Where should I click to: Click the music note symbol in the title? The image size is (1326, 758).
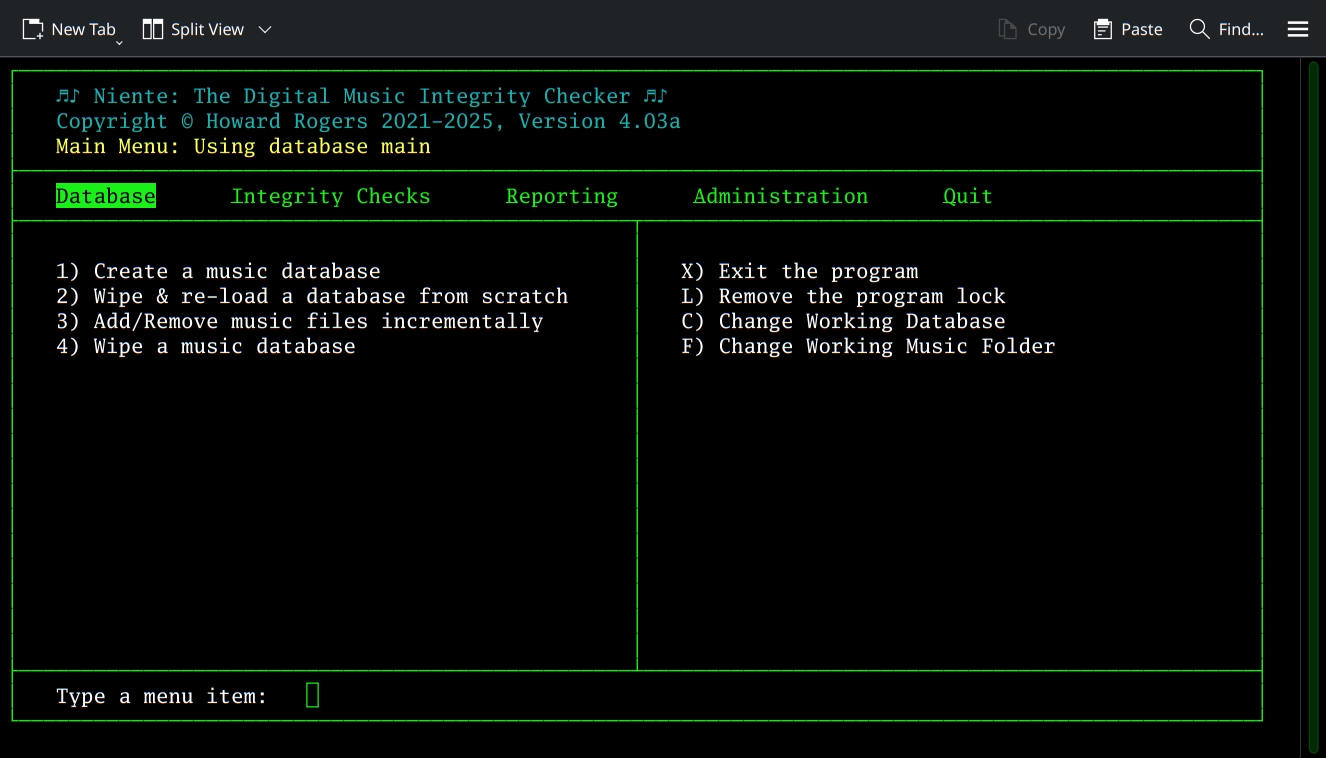coord(68,95)
